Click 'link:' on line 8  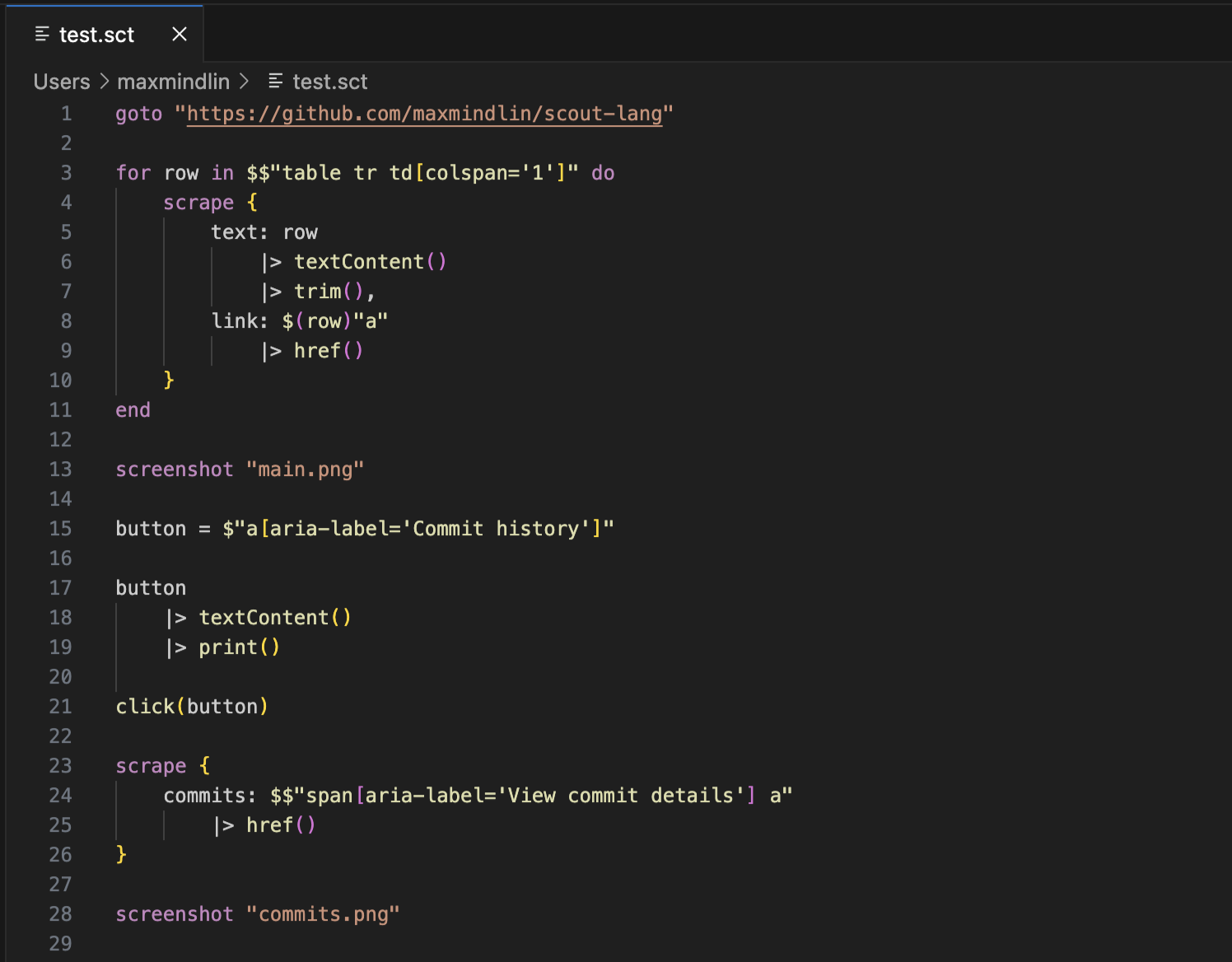(x=240, y=321)
